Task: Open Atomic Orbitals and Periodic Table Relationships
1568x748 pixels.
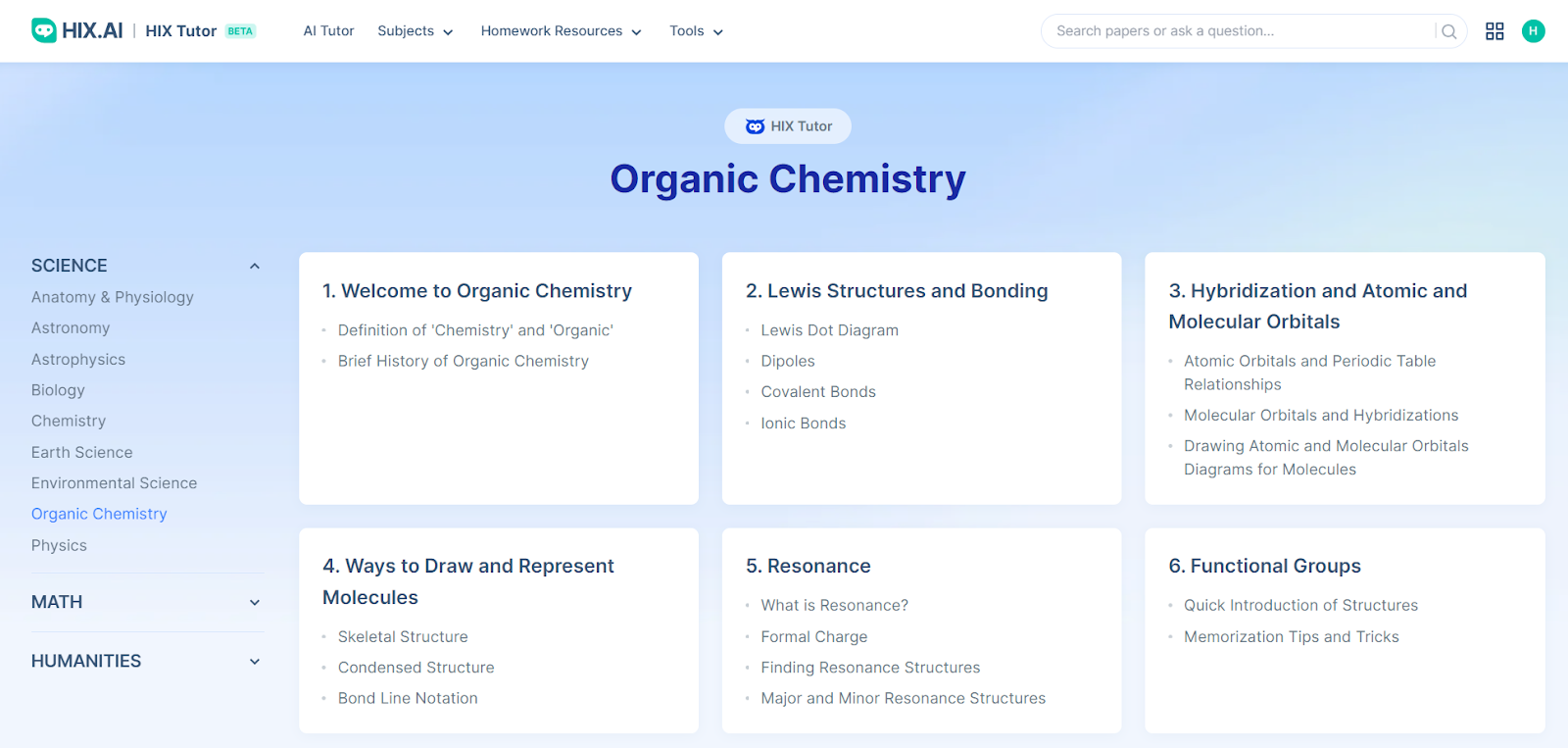Action: point(1309,373)
